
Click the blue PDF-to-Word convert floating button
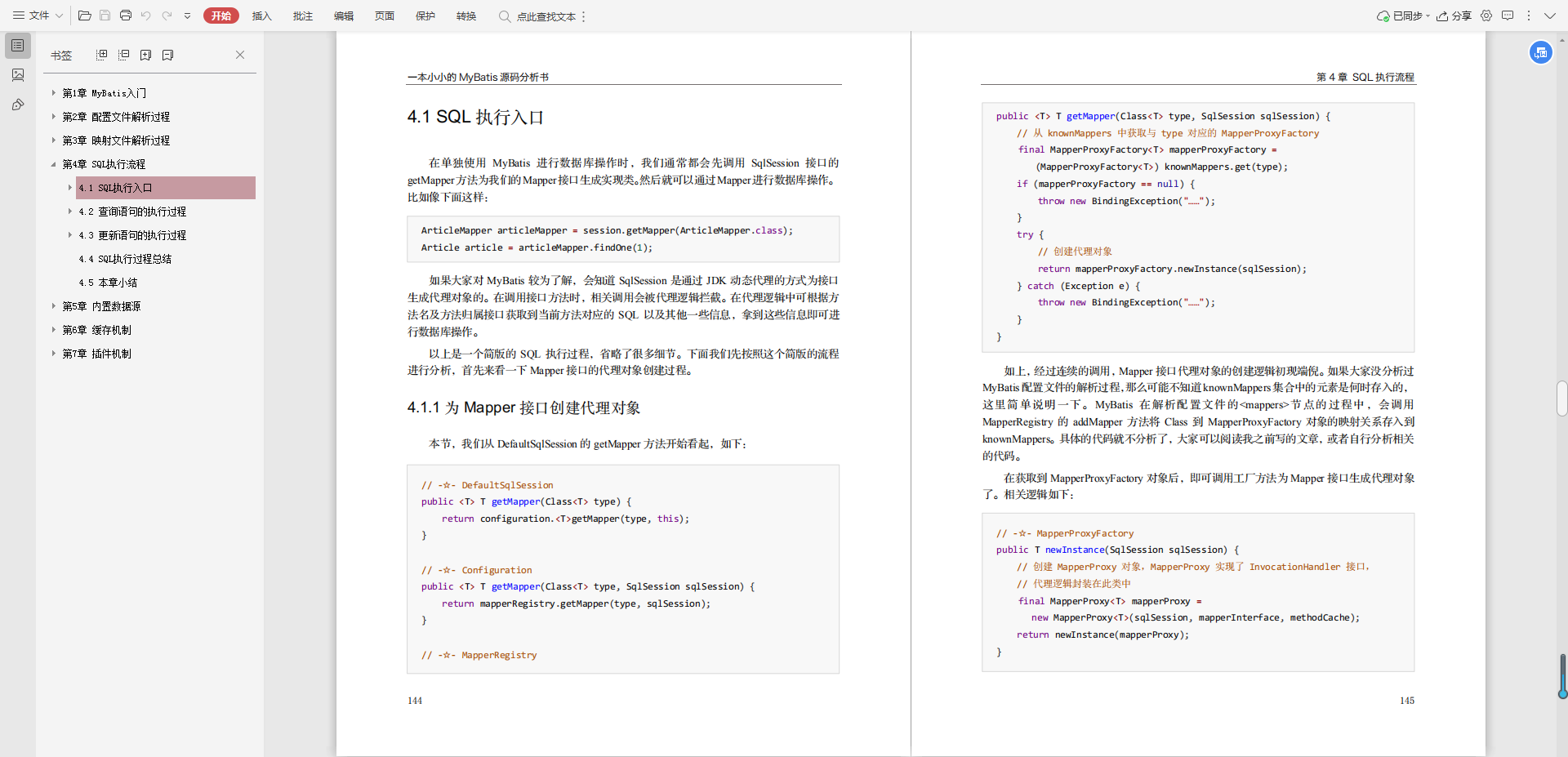1541,52
